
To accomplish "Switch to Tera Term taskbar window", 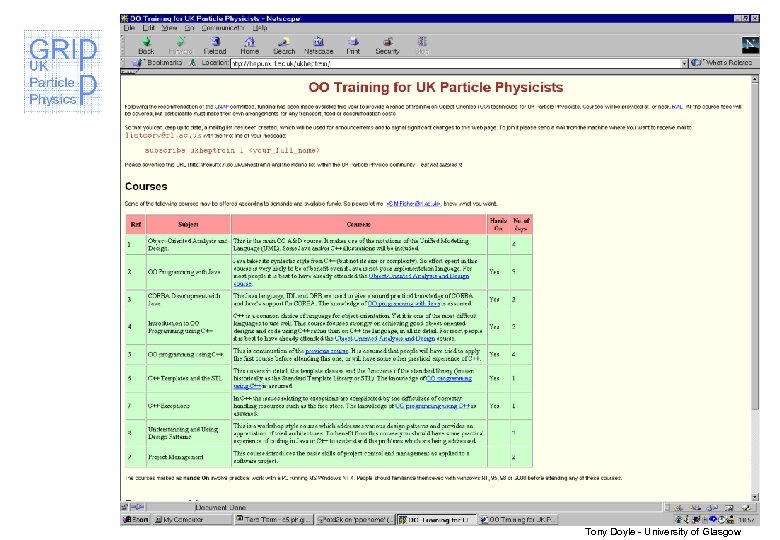I will click(274, 519).
